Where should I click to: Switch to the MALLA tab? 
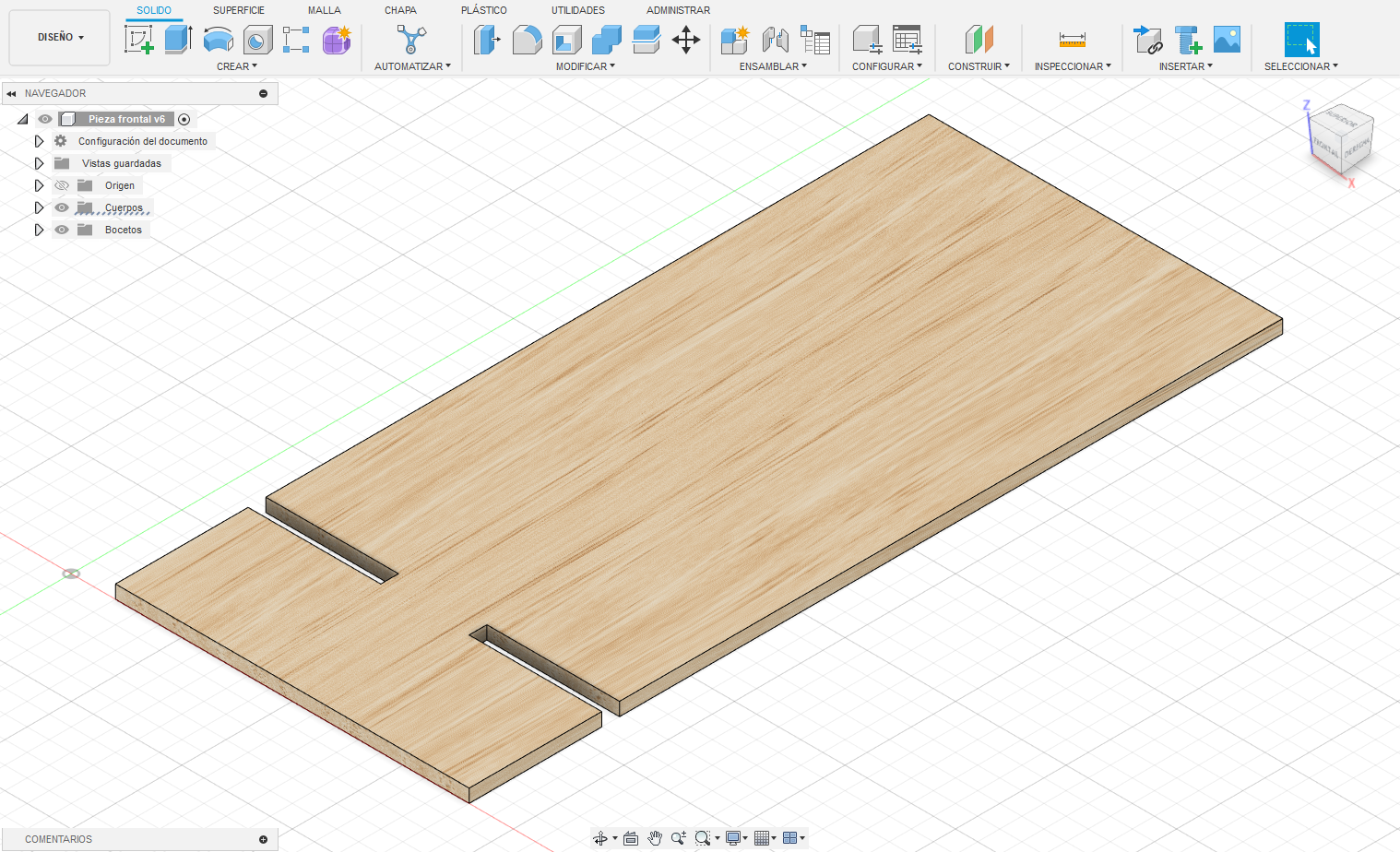pos(325,10)
